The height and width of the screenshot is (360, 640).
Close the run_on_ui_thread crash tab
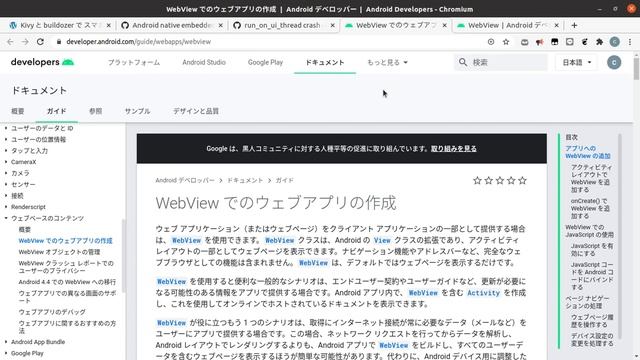[x=333, y=25]
